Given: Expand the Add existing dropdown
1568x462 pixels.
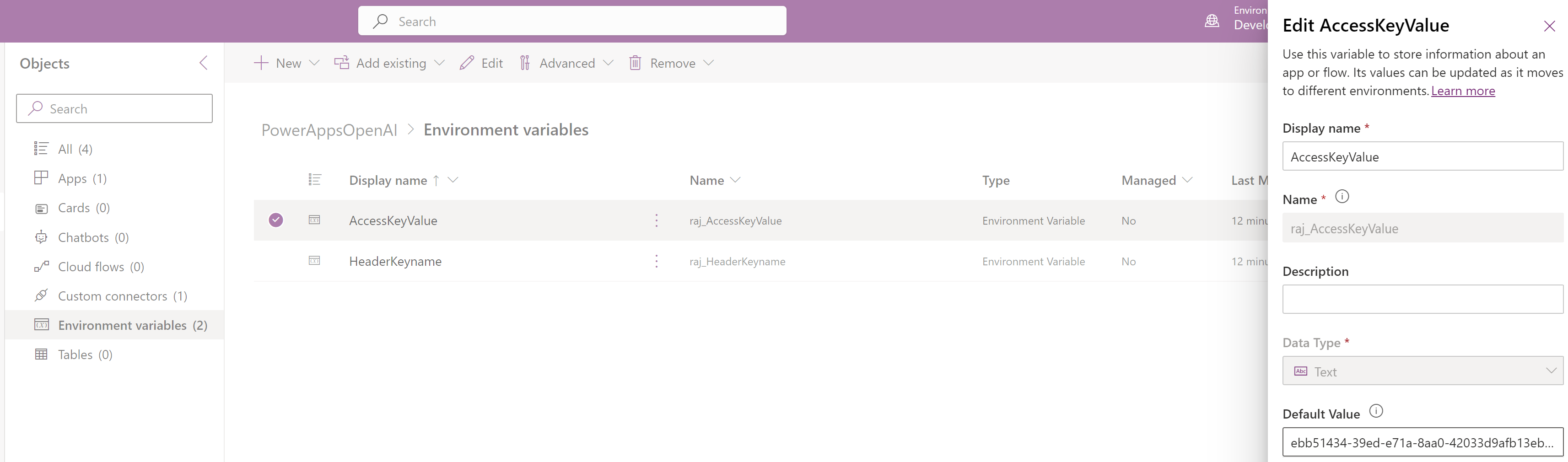Looking at the screenshot, I should point(440,63).
